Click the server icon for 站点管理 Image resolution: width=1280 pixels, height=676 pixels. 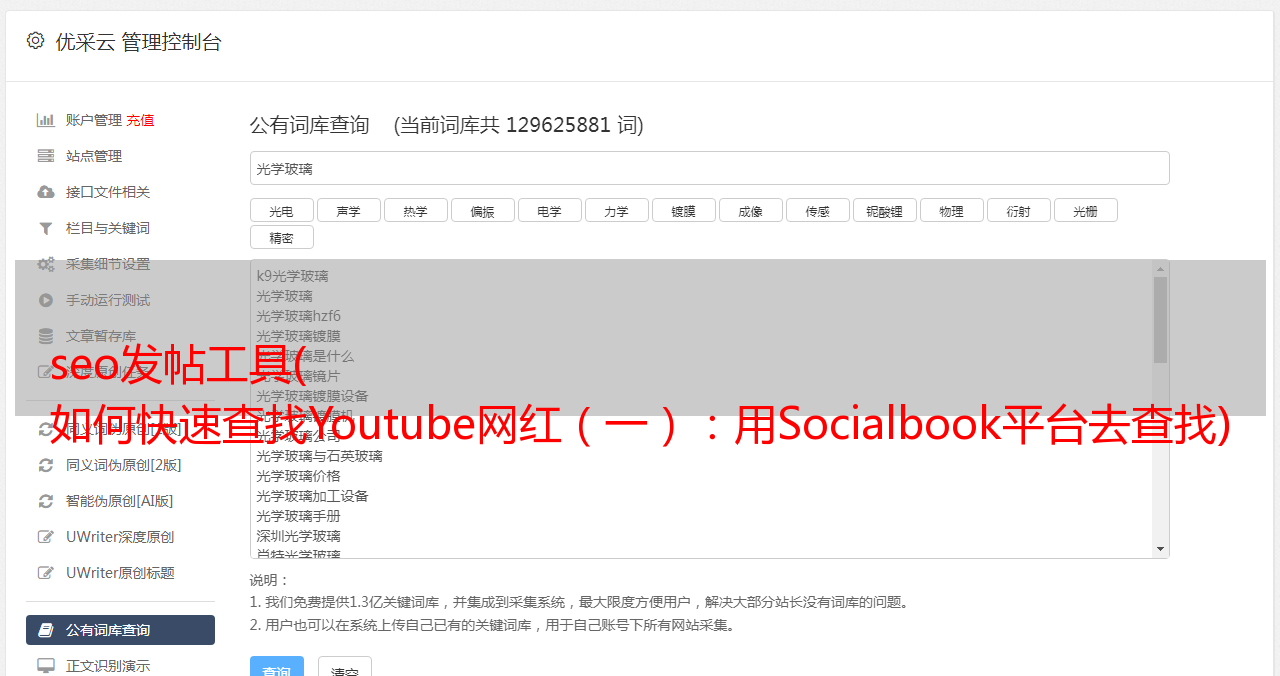[x=46, y=156]
